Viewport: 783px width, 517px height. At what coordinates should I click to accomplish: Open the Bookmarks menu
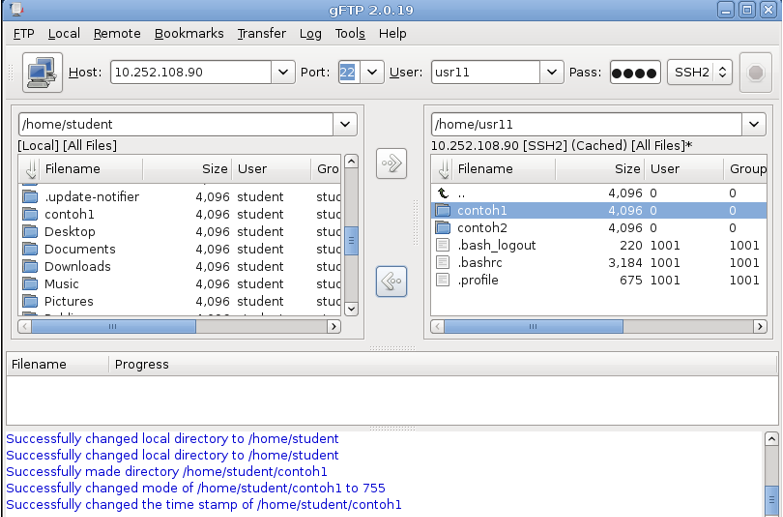point(189,34)
